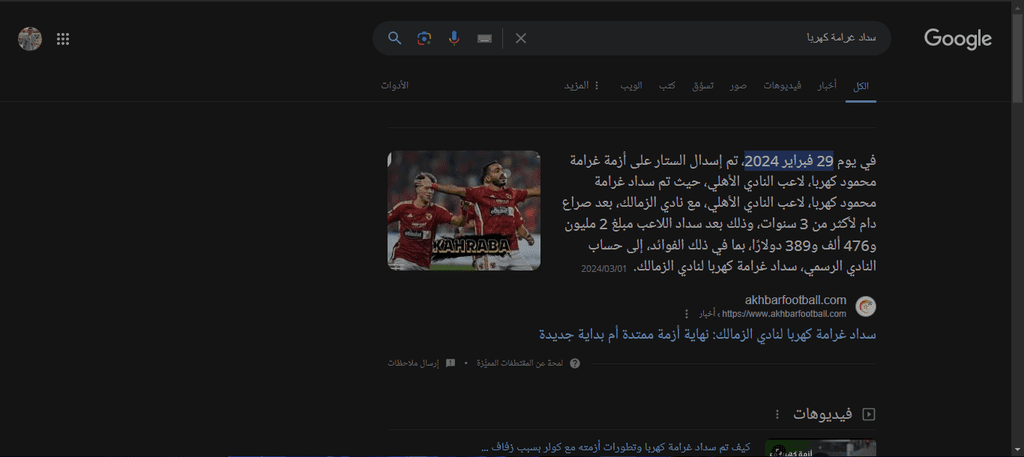Viewport: 1024px width, 457px height.
Task: Click إرسال ملاحظات feedback link
Action: click(421, 364)
